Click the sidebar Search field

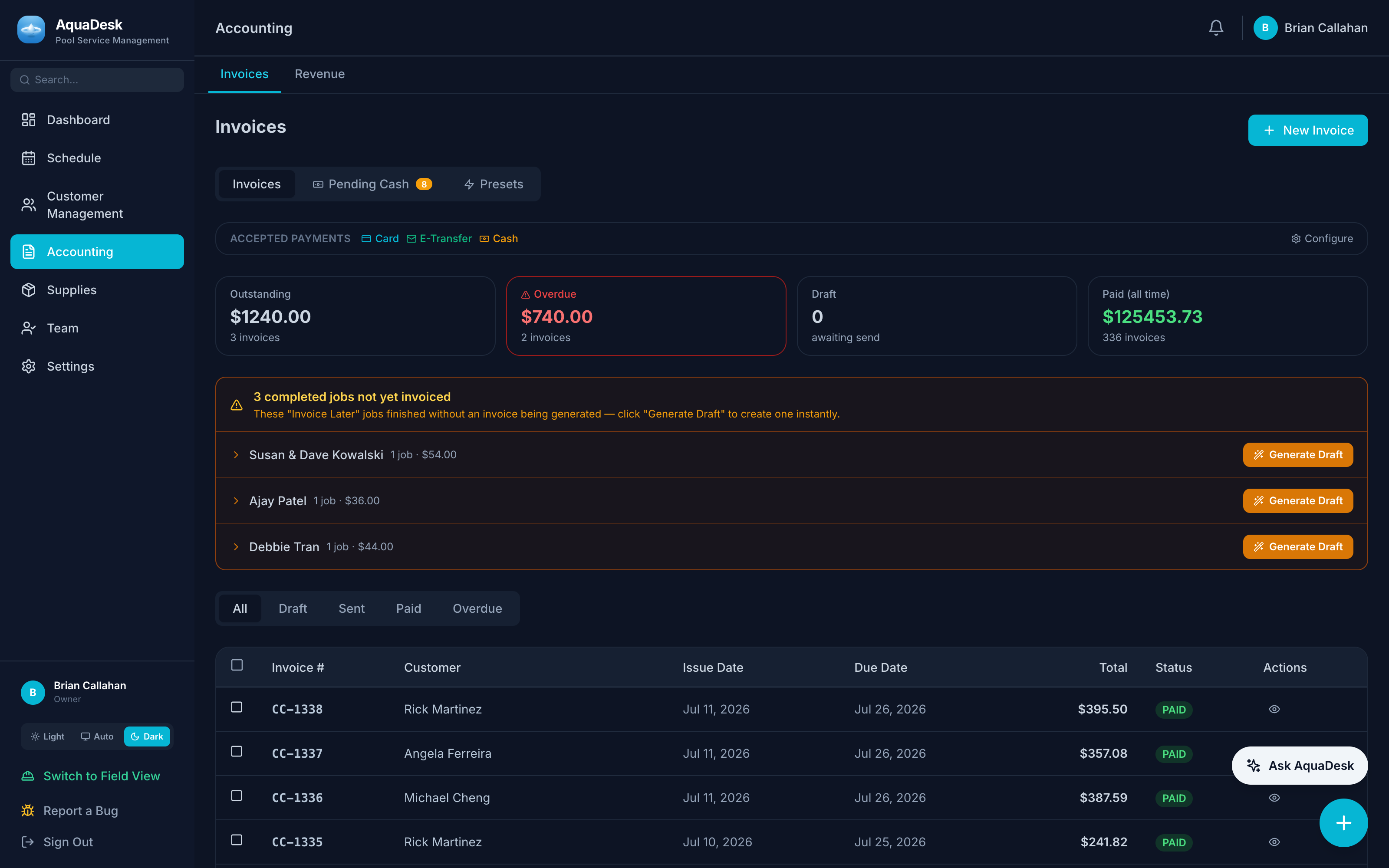97,80
